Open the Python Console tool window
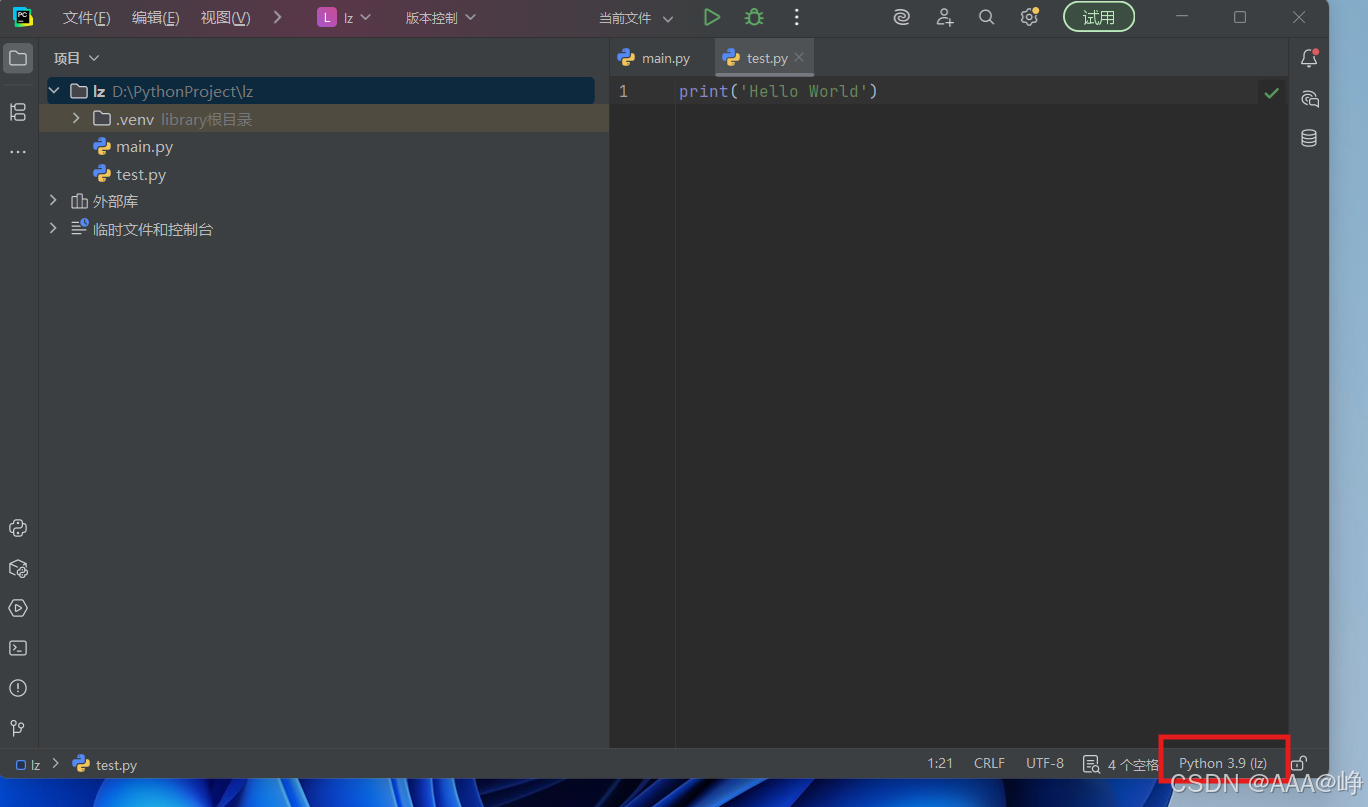This screenshot has width=1368, height=807. click(x=18, y=528)
